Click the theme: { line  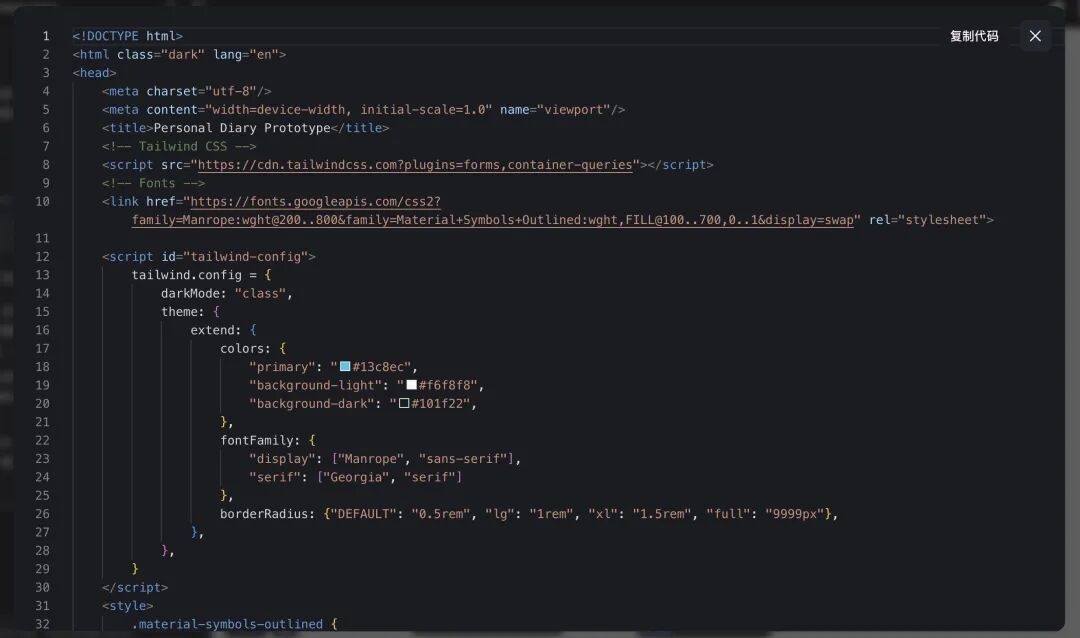pos(190,311)
